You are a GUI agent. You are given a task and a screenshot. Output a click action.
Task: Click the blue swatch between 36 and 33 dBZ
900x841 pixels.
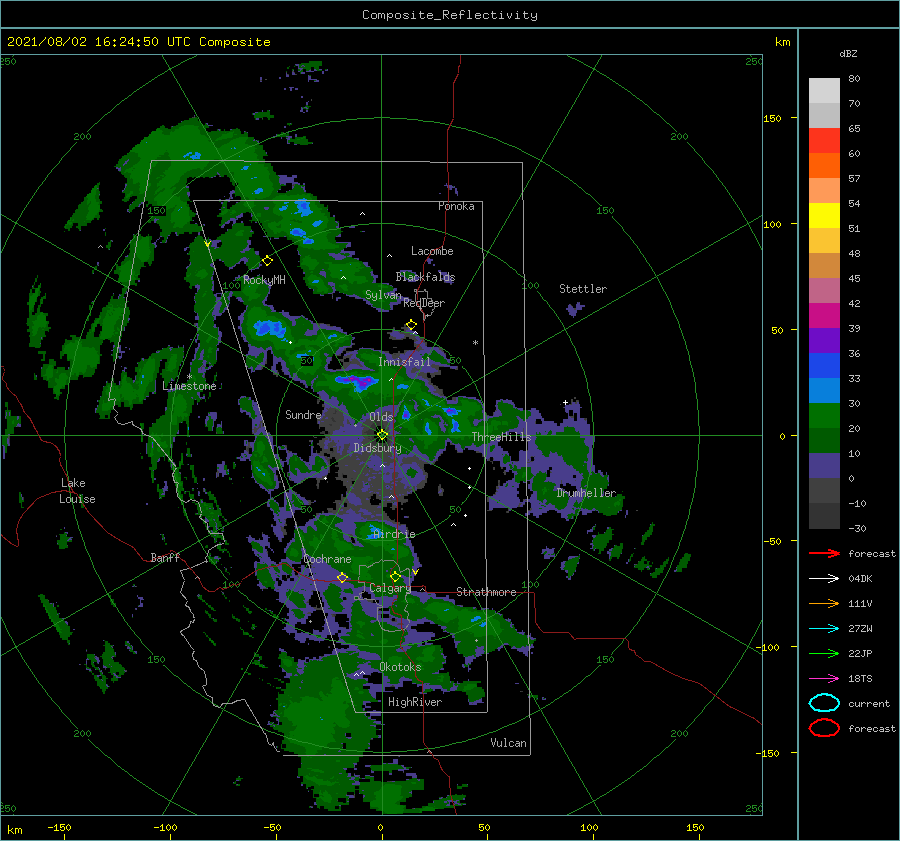click(824, 366)
